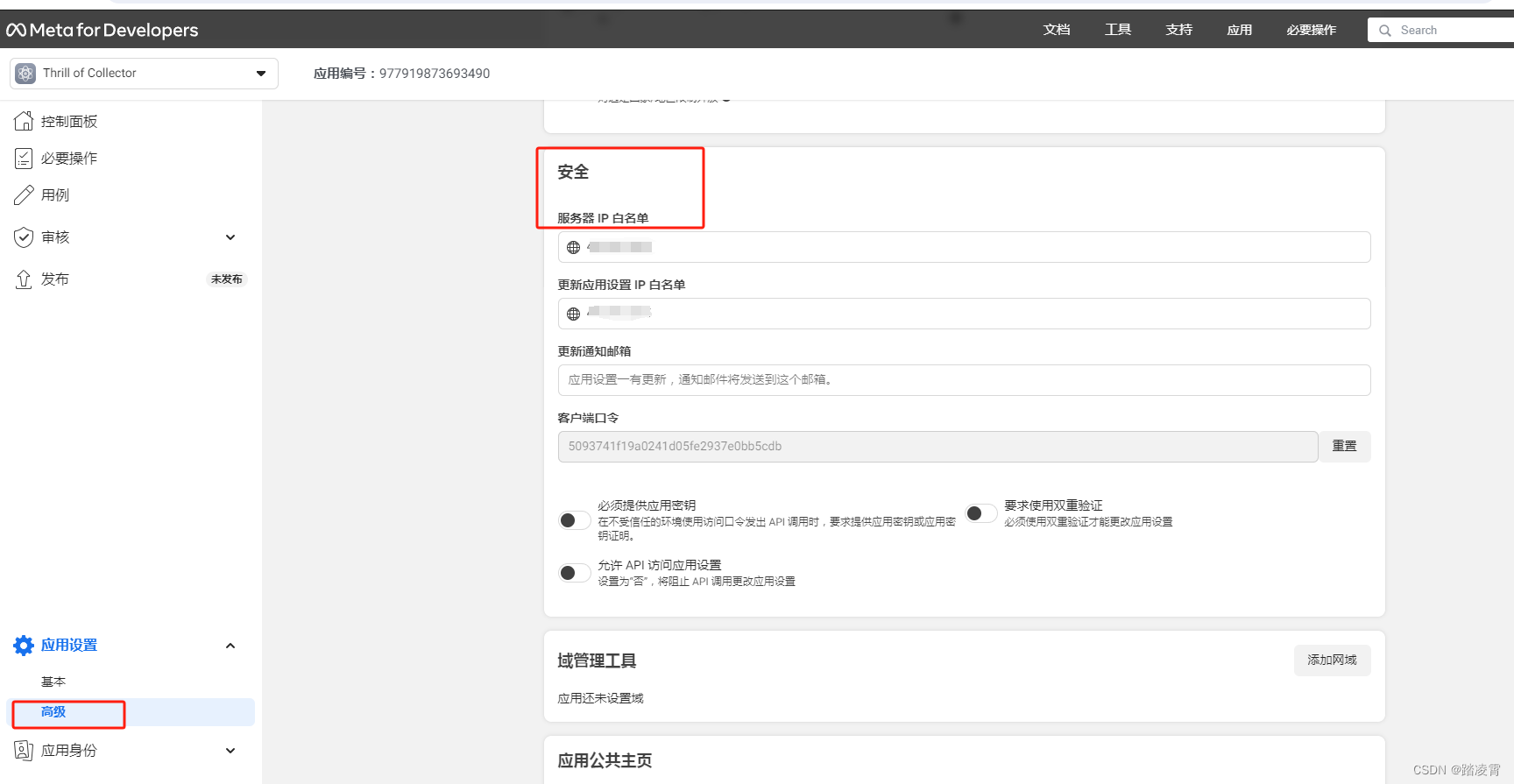Collapse the 应用设置 section chevron
This screenshot has width=1514, height=784.
230,646
